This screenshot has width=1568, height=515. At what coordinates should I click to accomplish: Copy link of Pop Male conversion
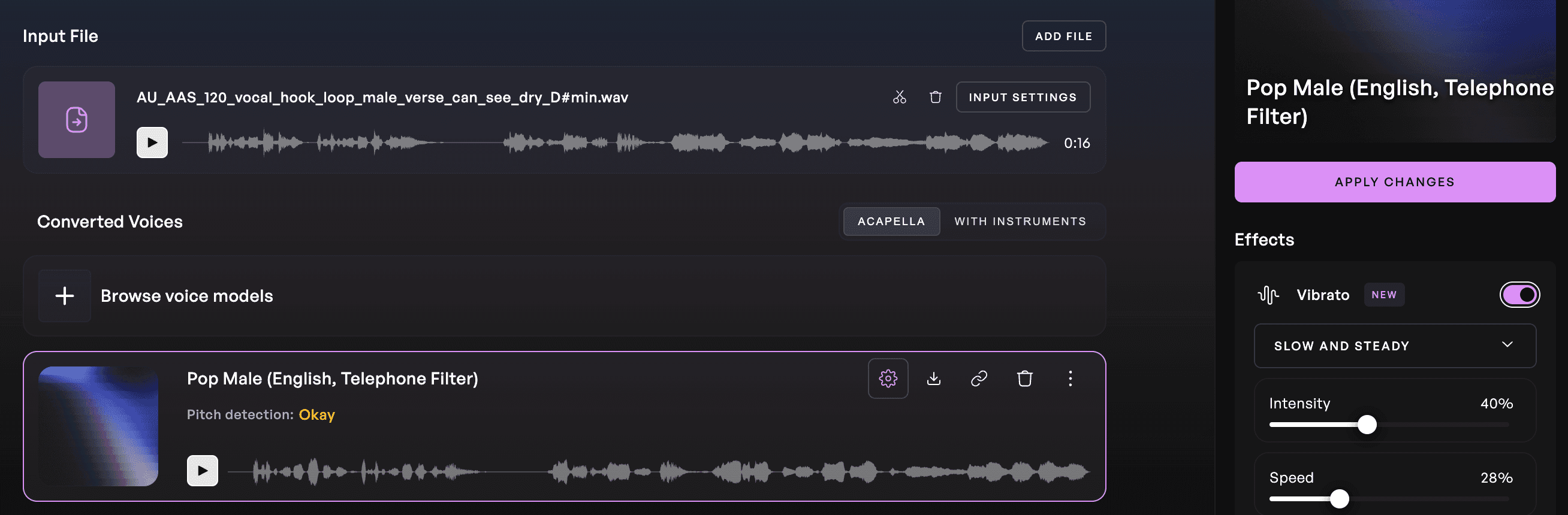point(979,379)
